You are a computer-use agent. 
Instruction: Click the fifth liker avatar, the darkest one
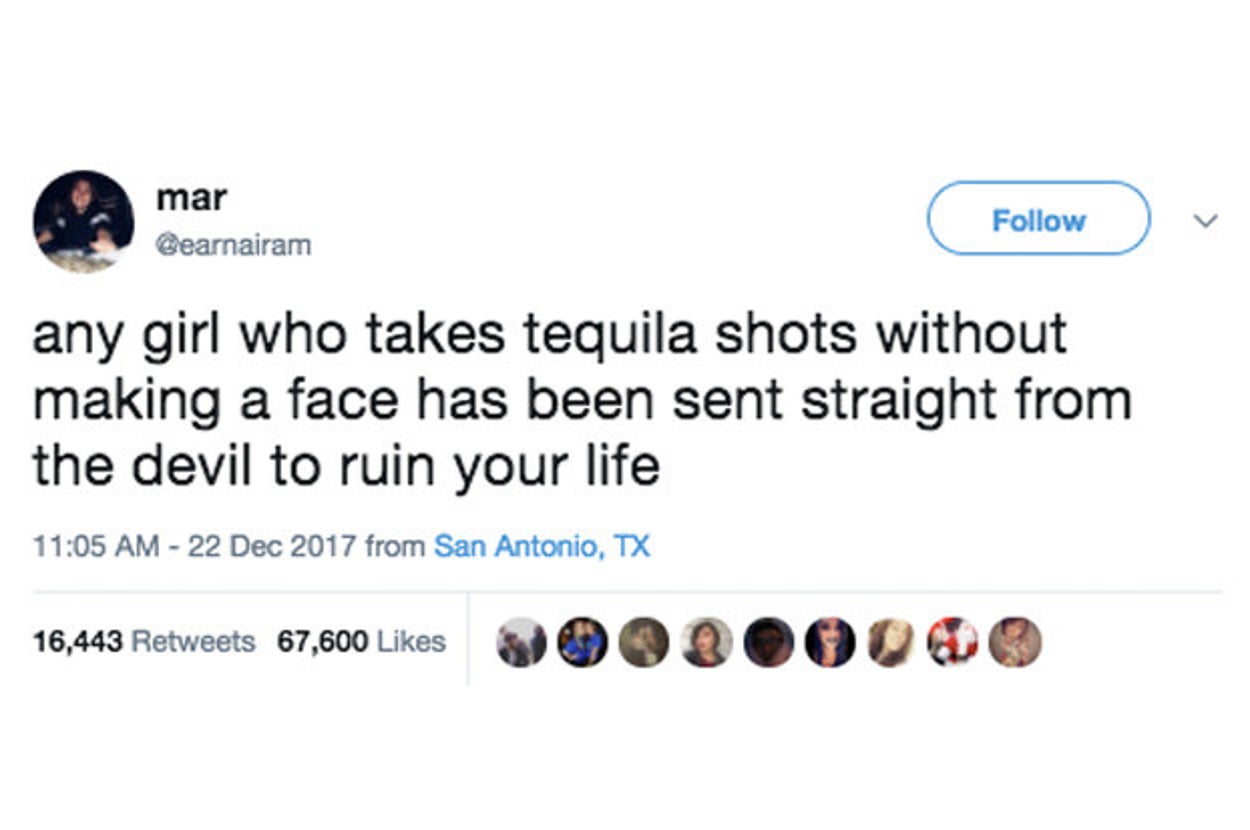768,641
